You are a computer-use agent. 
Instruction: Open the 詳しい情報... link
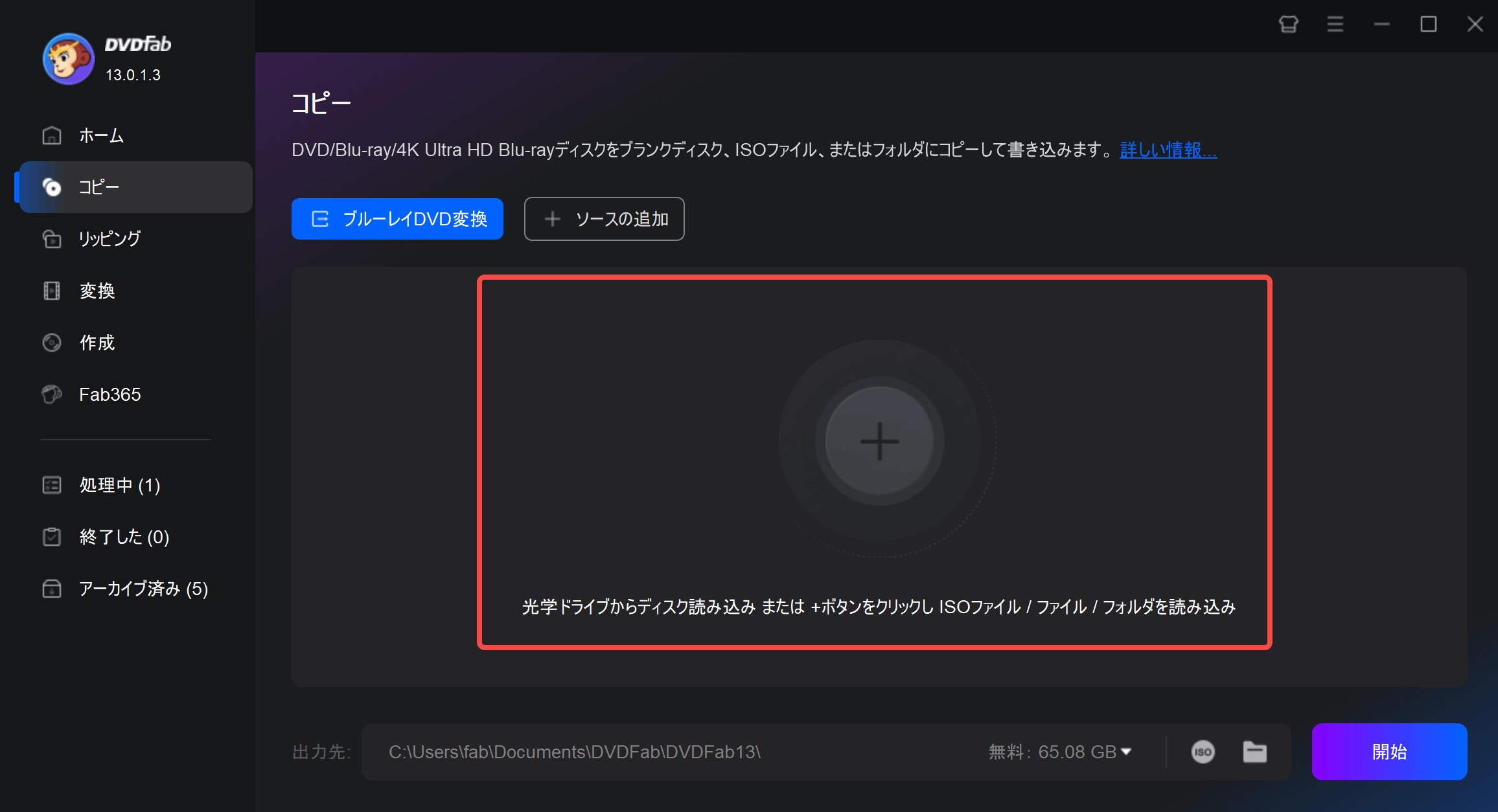coord(1168,150)
